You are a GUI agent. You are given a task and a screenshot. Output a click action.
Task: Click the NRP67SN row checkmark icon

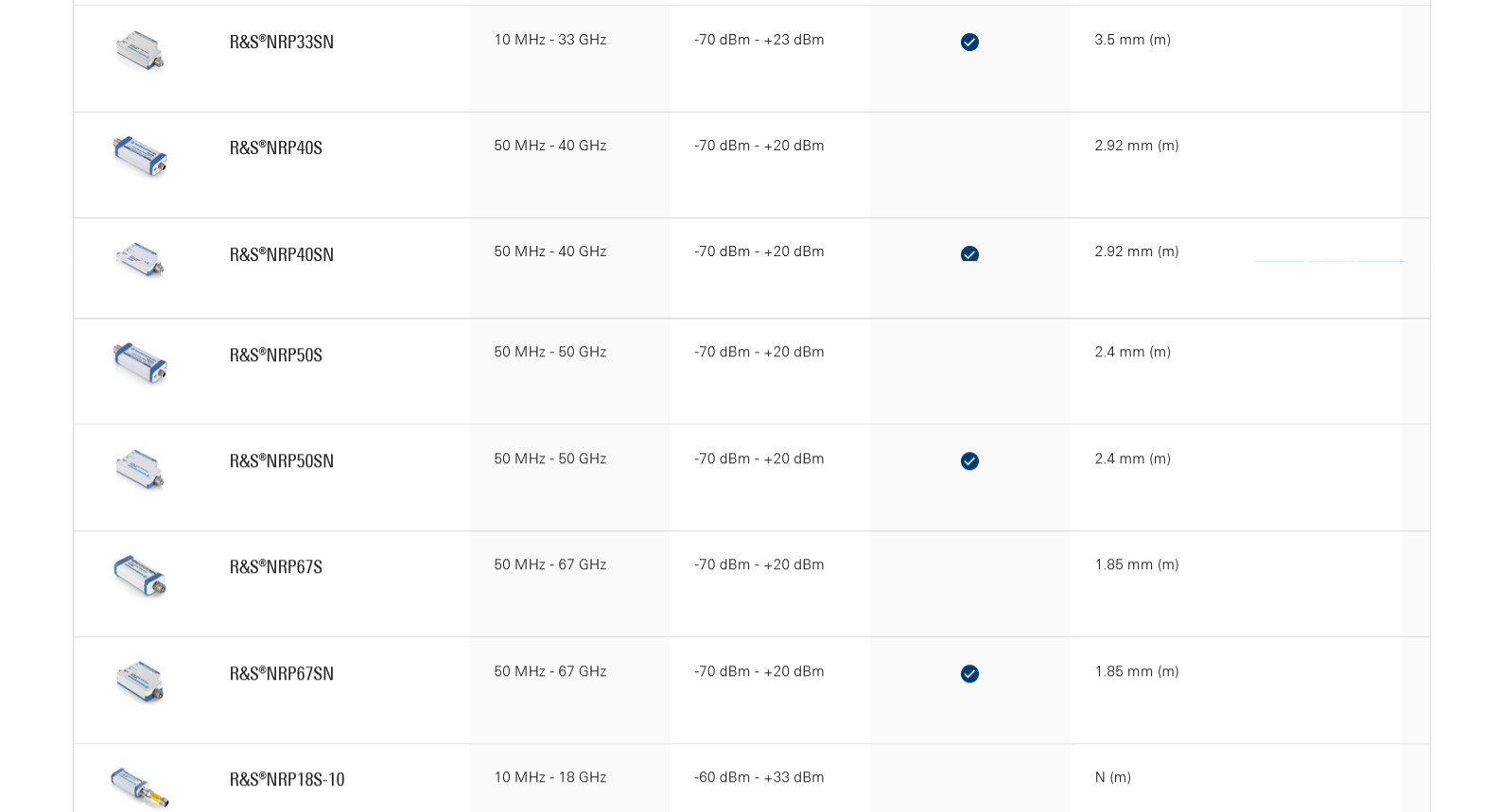(969, 674)
